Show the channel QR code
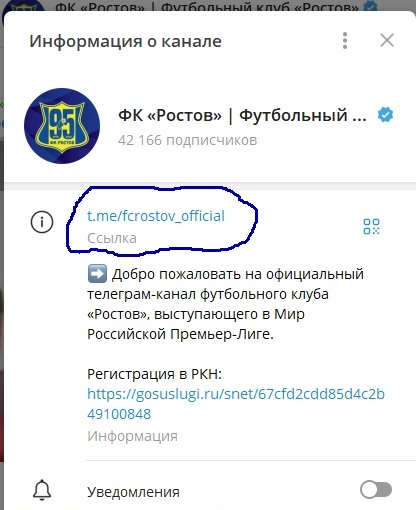The height and width of the screenshot is (510, 416). (x=371, y=226)
